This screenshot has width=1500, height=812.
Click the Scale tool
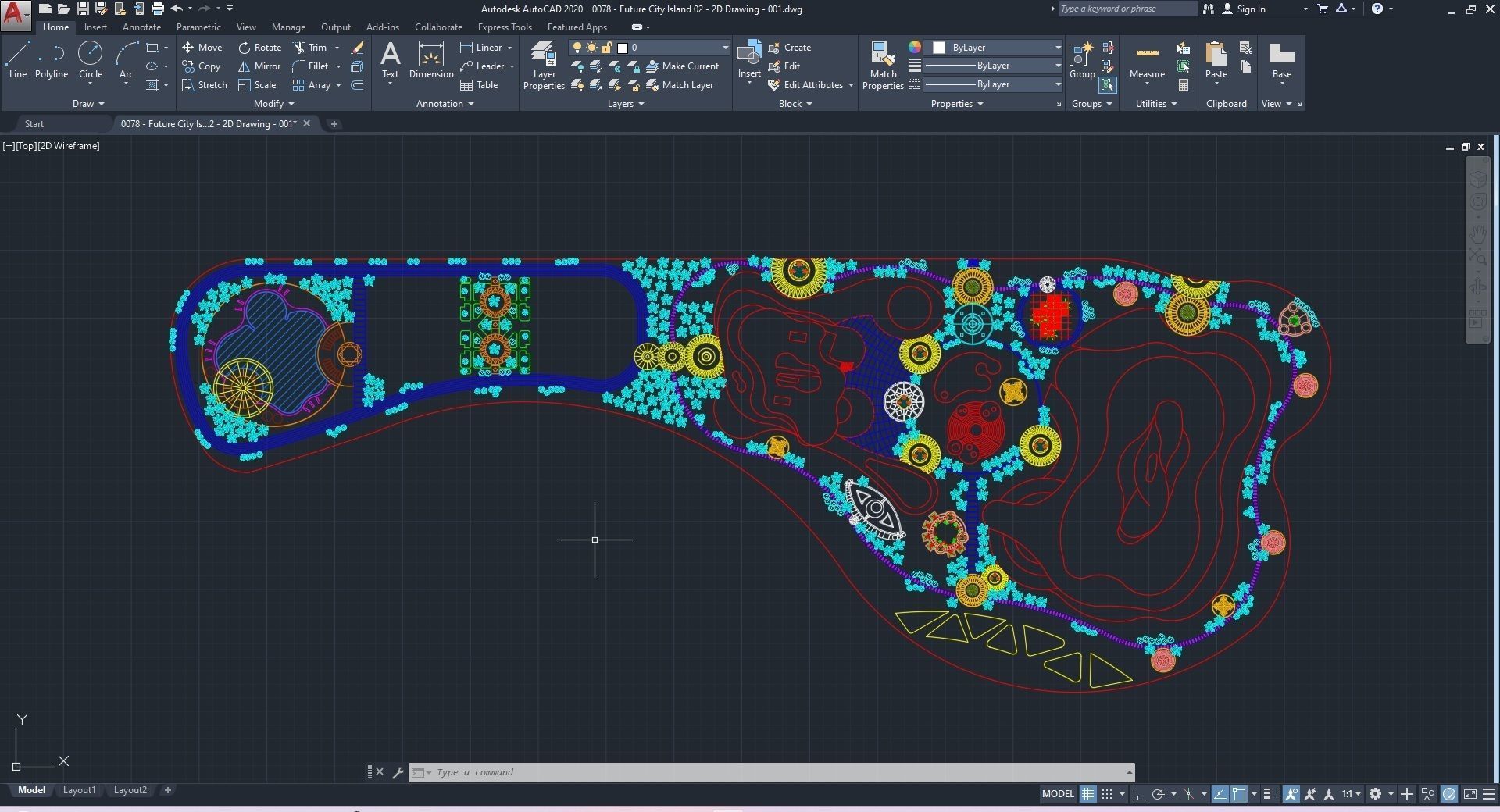257,85
